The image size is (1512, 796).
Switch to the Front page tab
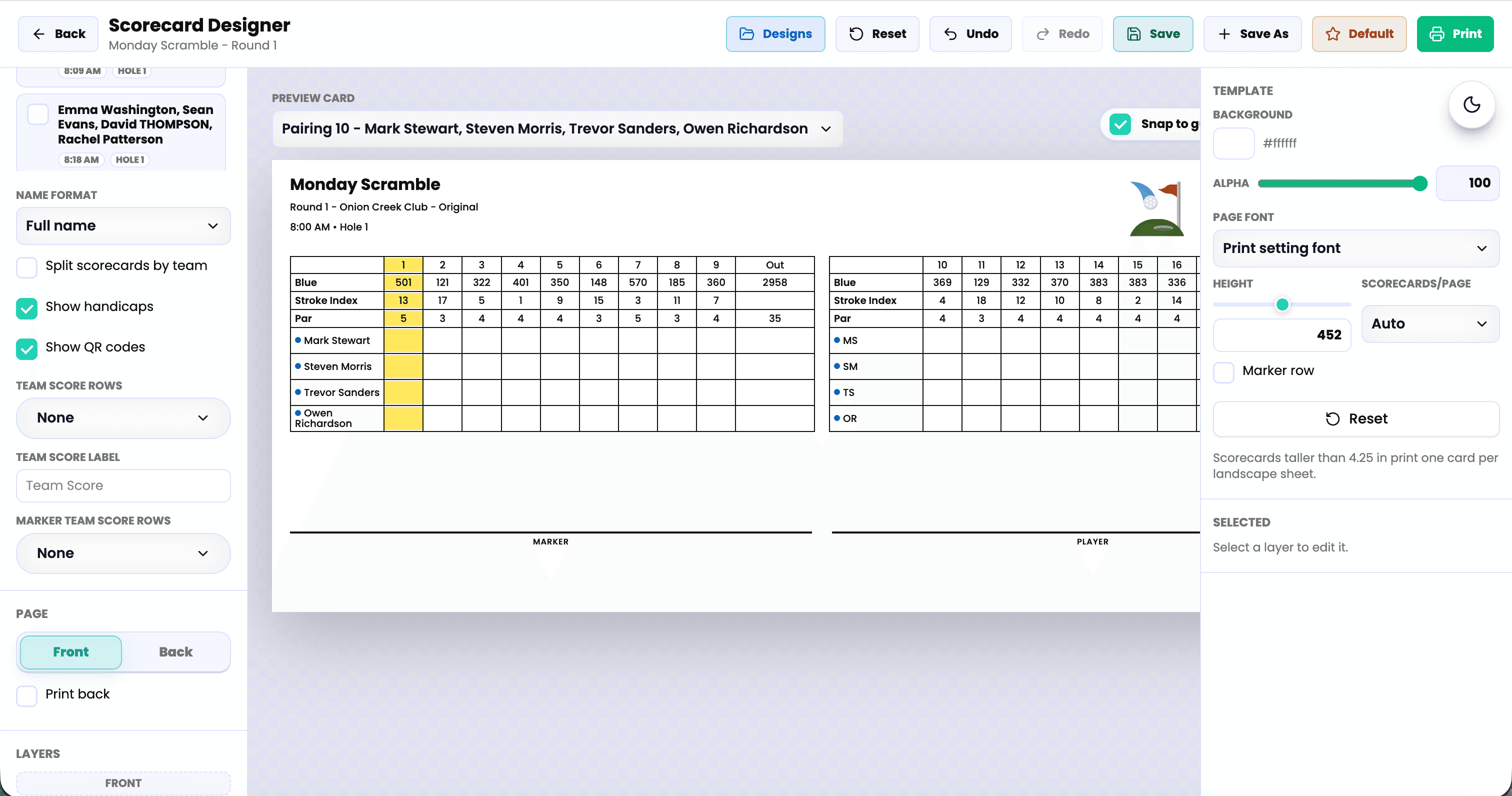pyautogui.click(x=71, y=651)
